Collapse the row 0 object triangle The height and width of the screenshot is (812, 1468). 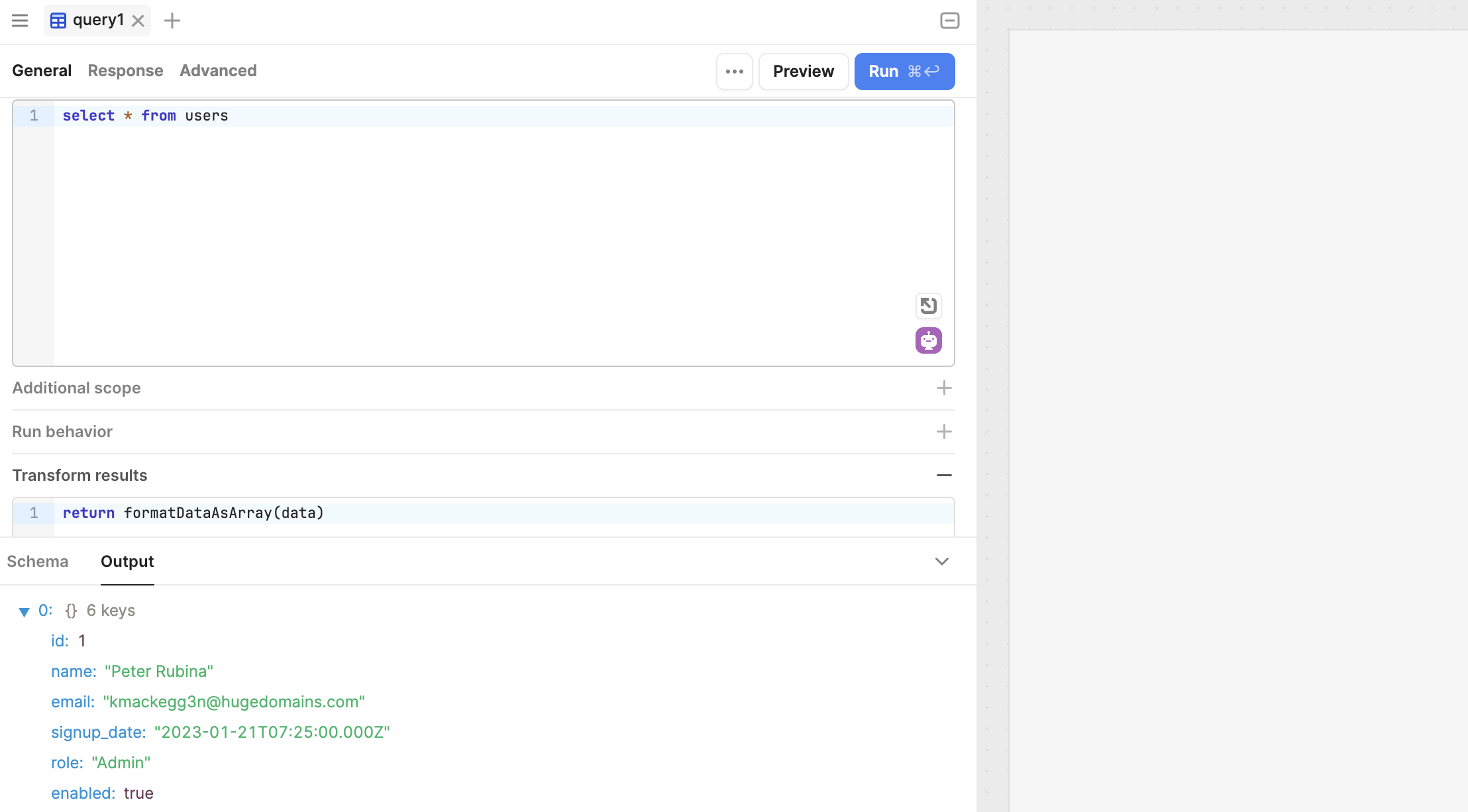24,611
